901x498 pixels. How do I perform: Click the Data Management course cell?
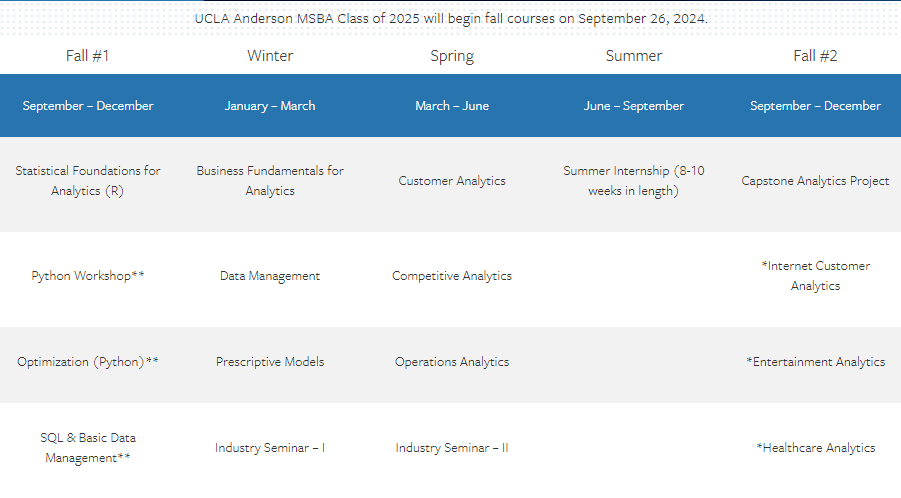tap(269, 276)
